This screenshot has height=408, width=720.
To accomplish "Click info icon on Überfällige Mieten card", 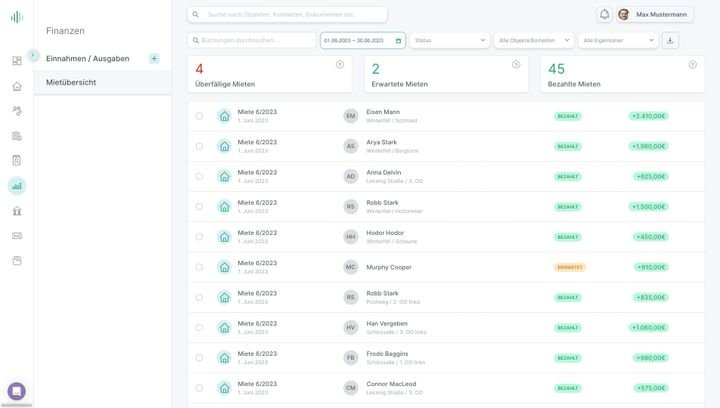I will 340,64.
